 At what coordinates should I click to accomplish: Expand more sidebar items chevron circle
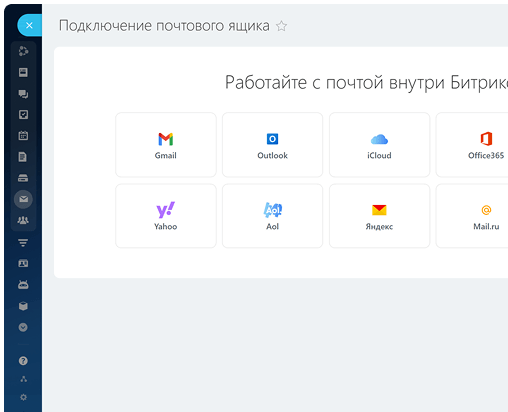click(23, 327)
